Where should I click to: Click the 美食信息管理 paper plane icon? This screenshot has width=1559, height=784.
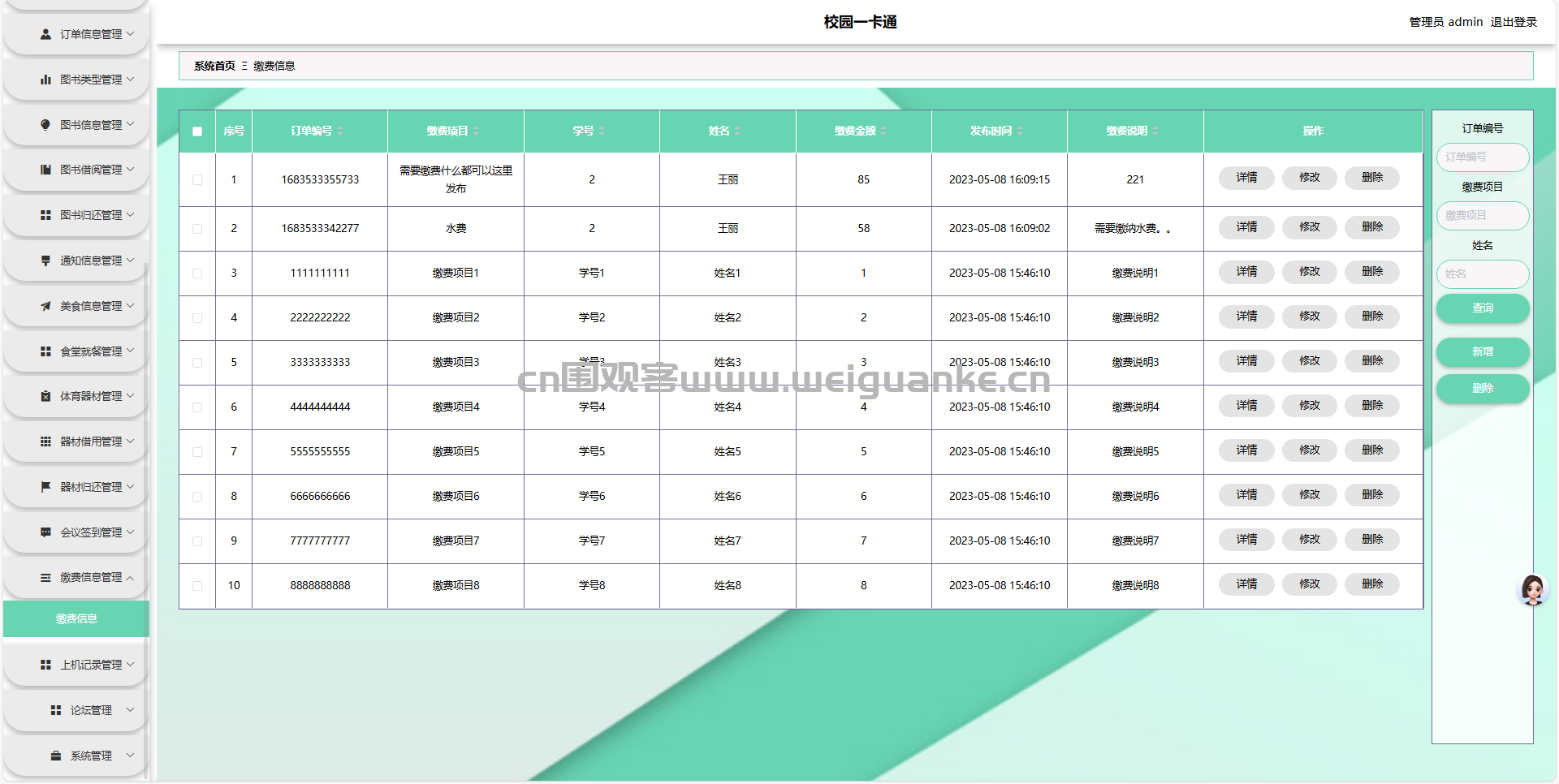[x=45, y=306]
